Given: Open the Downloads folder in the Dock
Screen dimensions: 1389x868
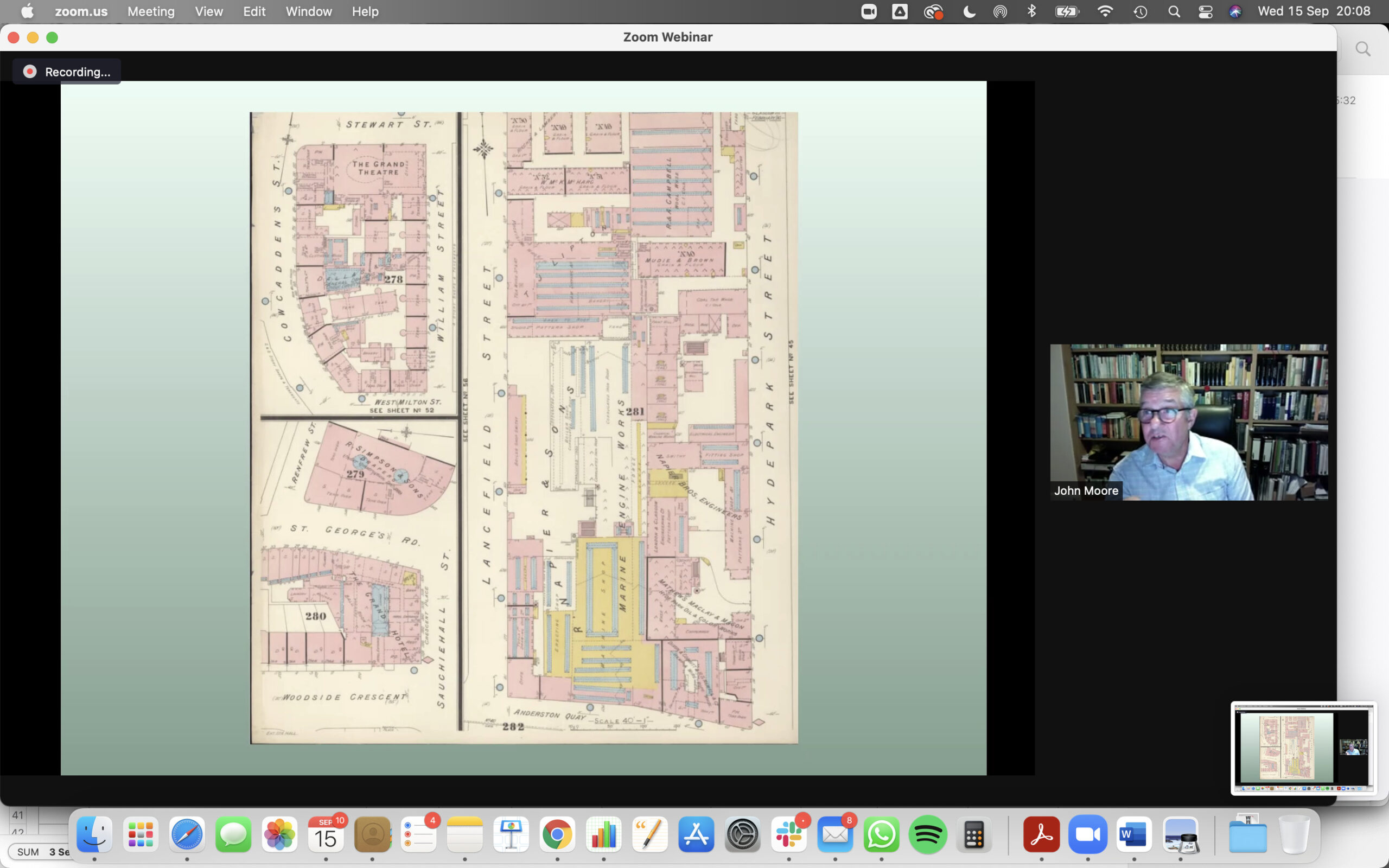Looking at the screenshot, I should pyautogui.click(x=1248, y=834).
